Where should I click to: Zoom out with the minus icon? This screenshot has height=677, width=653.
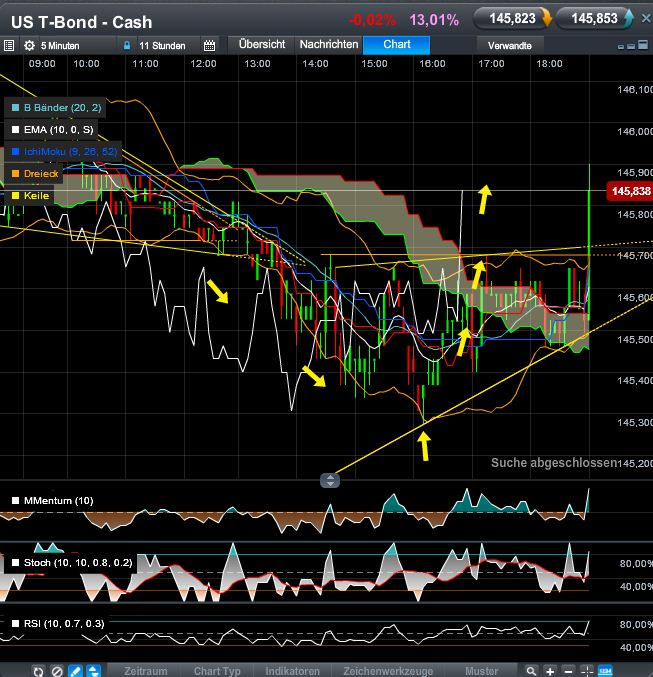coord(568,670)
